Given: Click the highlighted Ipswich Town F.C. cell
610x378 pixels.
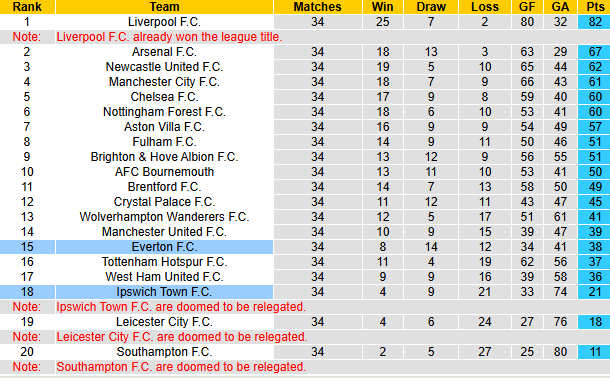Looking at the screenshot, I should 164,292.
